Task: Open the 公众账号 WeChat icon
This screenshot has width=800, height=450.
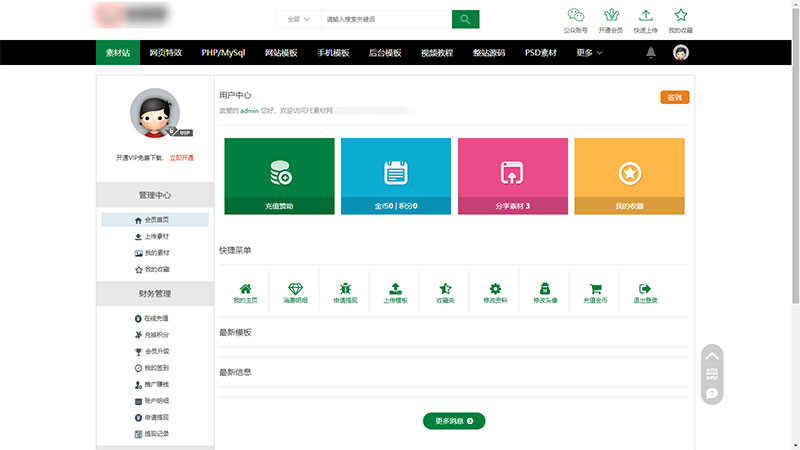Action: coord(576,21)
